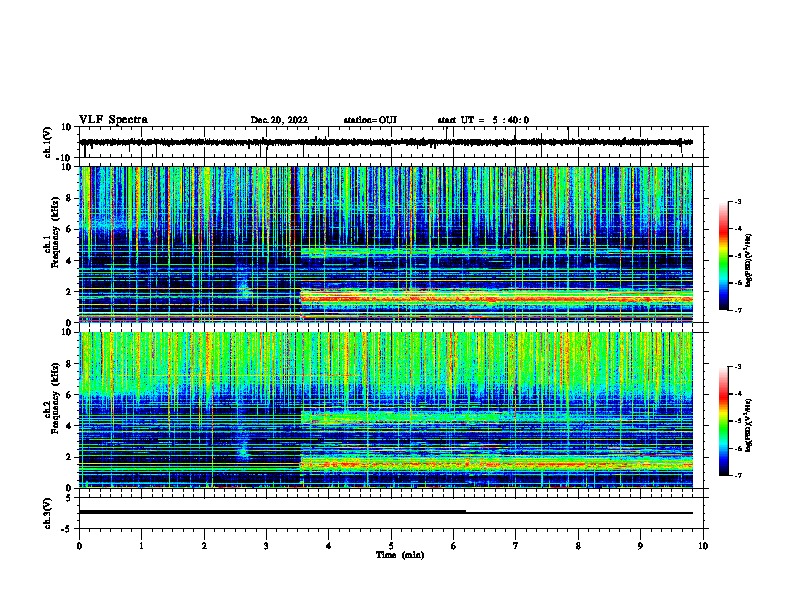Click the ch.1 spectrogram color scale bar
Image resolution: width=792 pixels, height=612 pixels.
pos(724,256)
